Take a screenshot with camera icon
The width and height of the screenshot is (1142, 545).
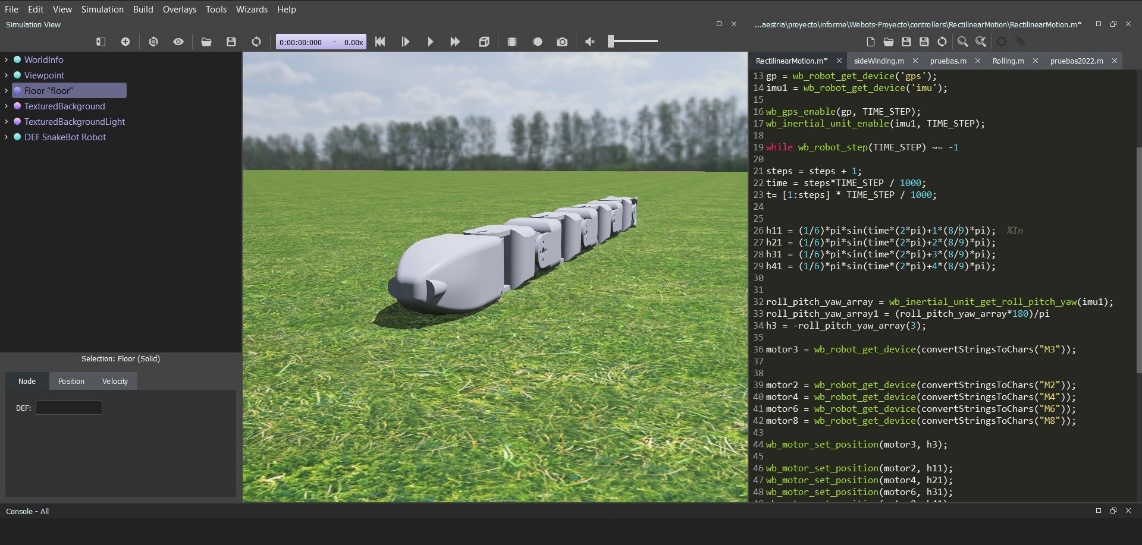pos(562,42)
